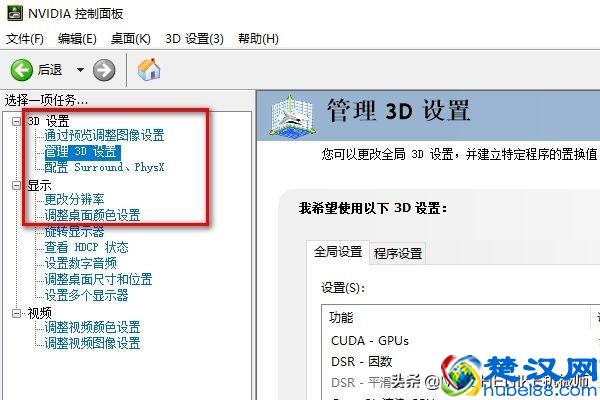The width and height of the screenshot is (600, 400).
Task: Click the 3D cube icon in the header
Action: click(293, 115)
